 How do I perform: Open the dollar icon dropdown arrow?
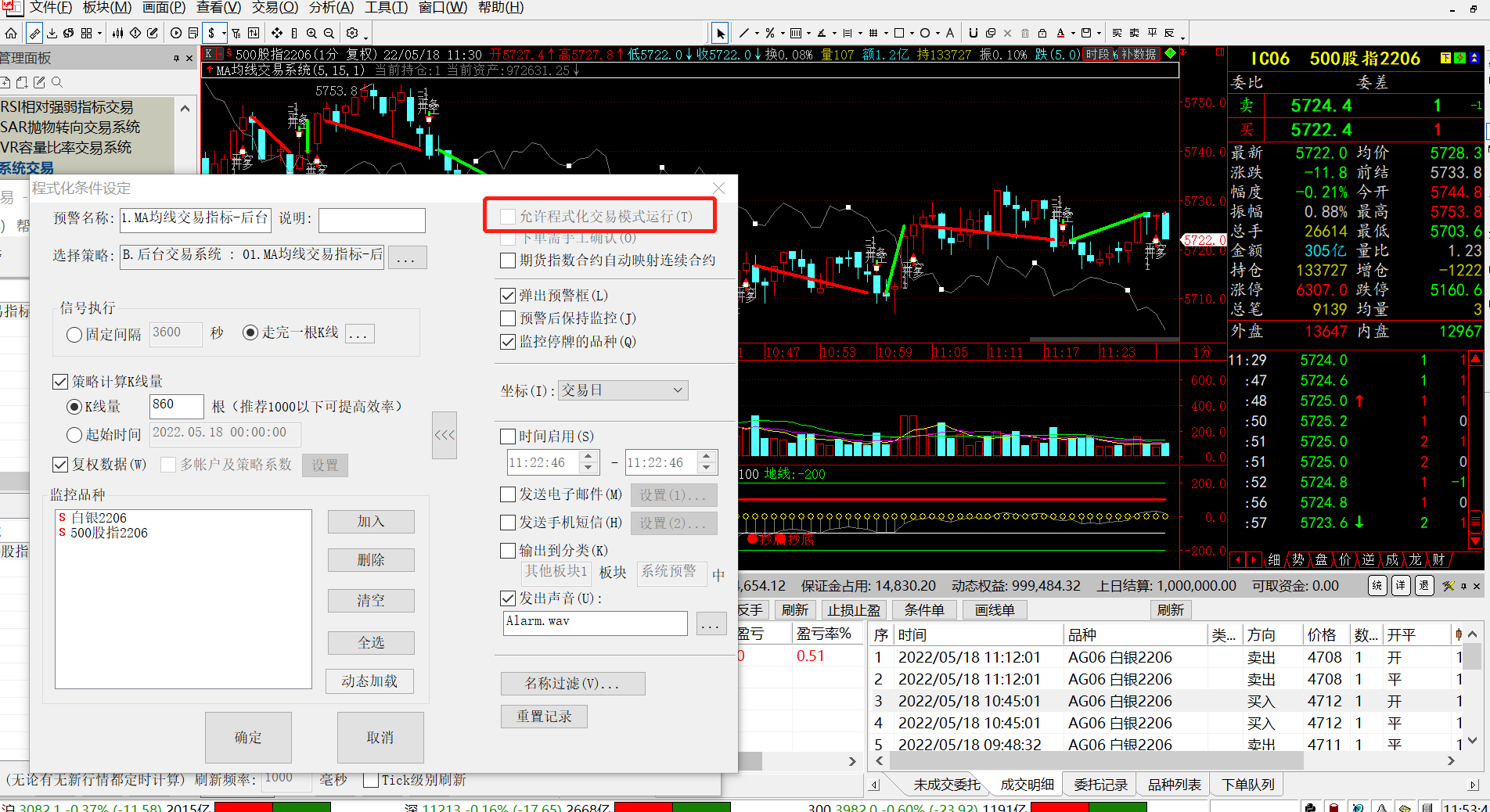224,34
